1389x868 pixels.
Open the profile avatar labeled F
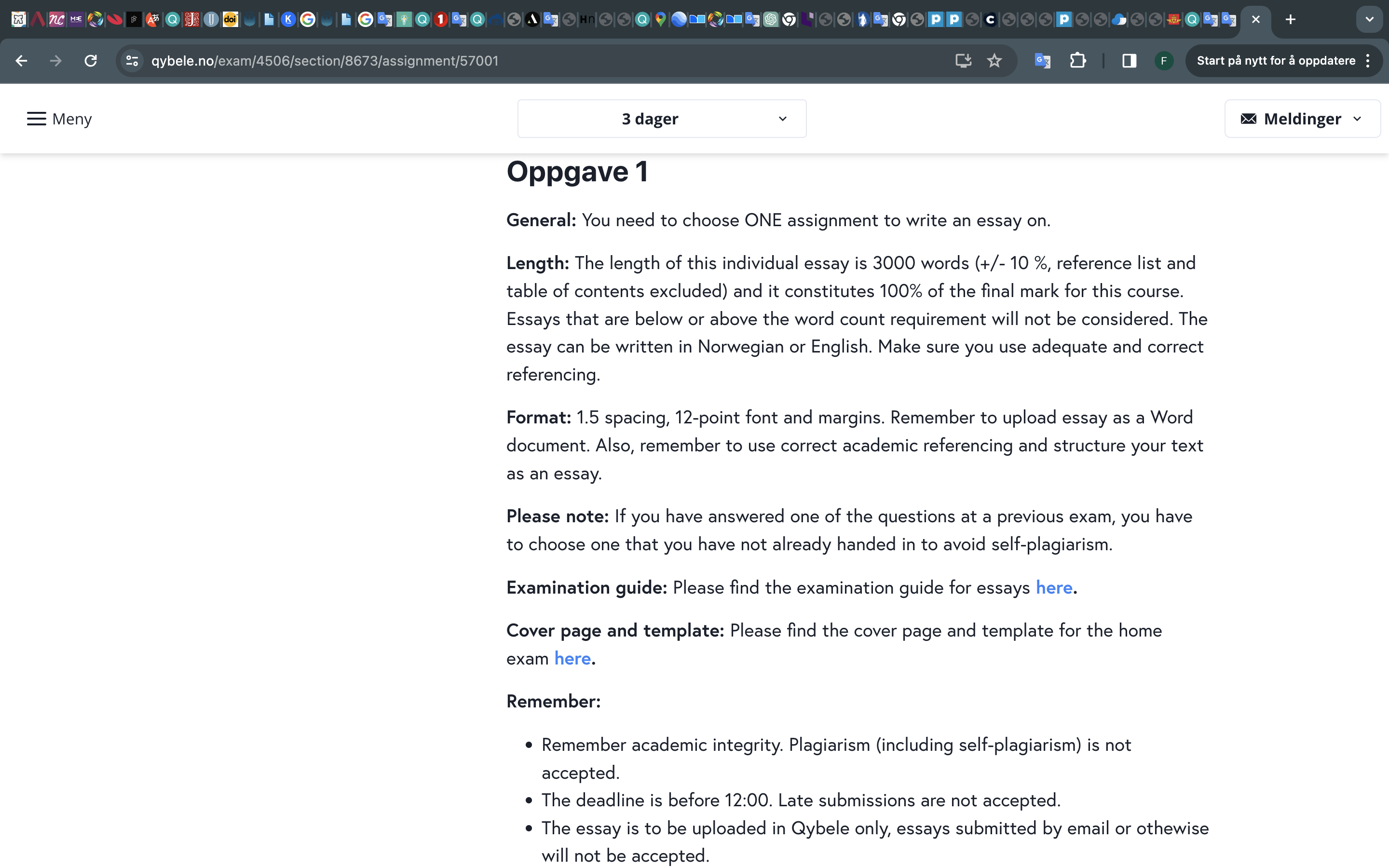(x=1163, y=61)
